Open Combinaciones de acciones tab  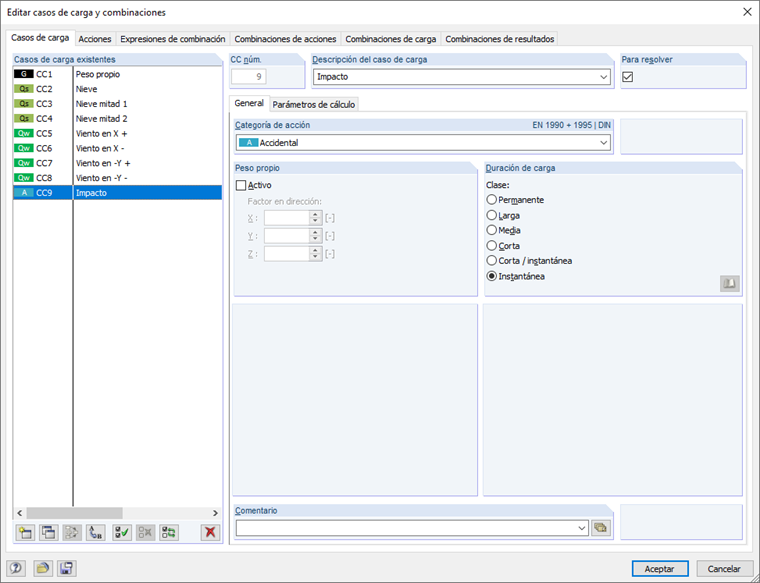coord(285,39)
